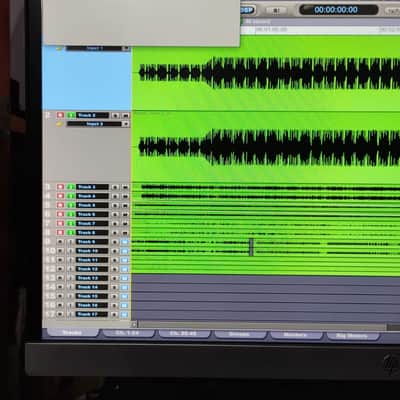This screenshot has width=400, height=400.
Task: Click the dot button right of Track 5 name
Action: point(115,205)
